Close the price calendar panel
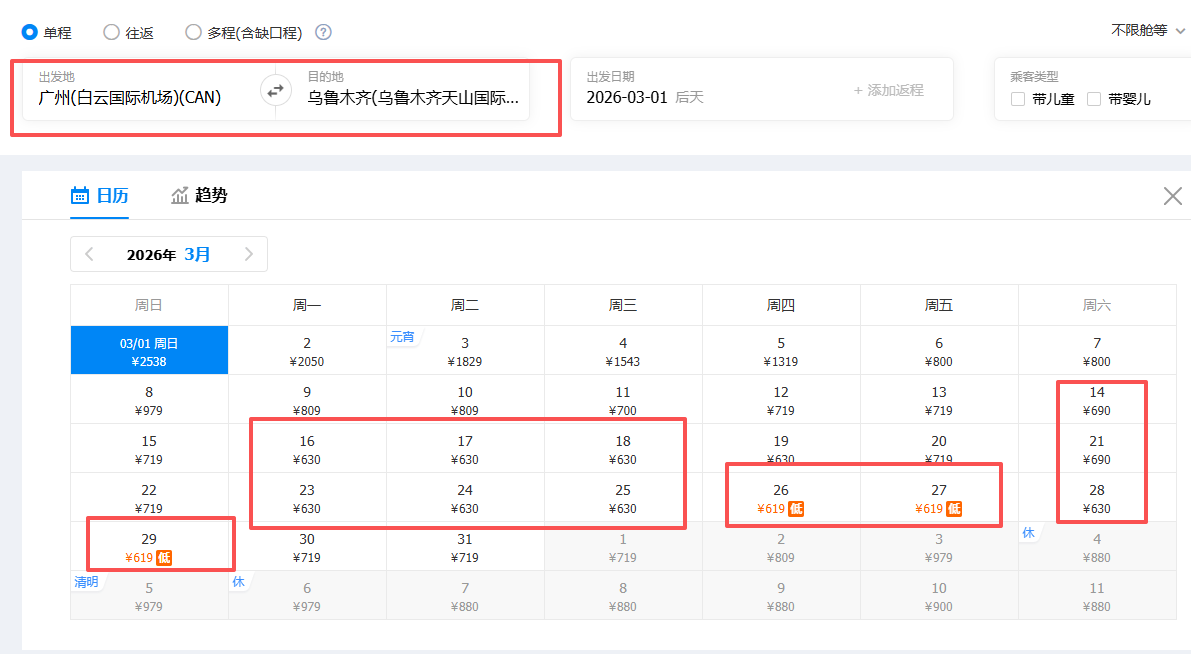This screenshot has height=654, width=1191. 1172,196
